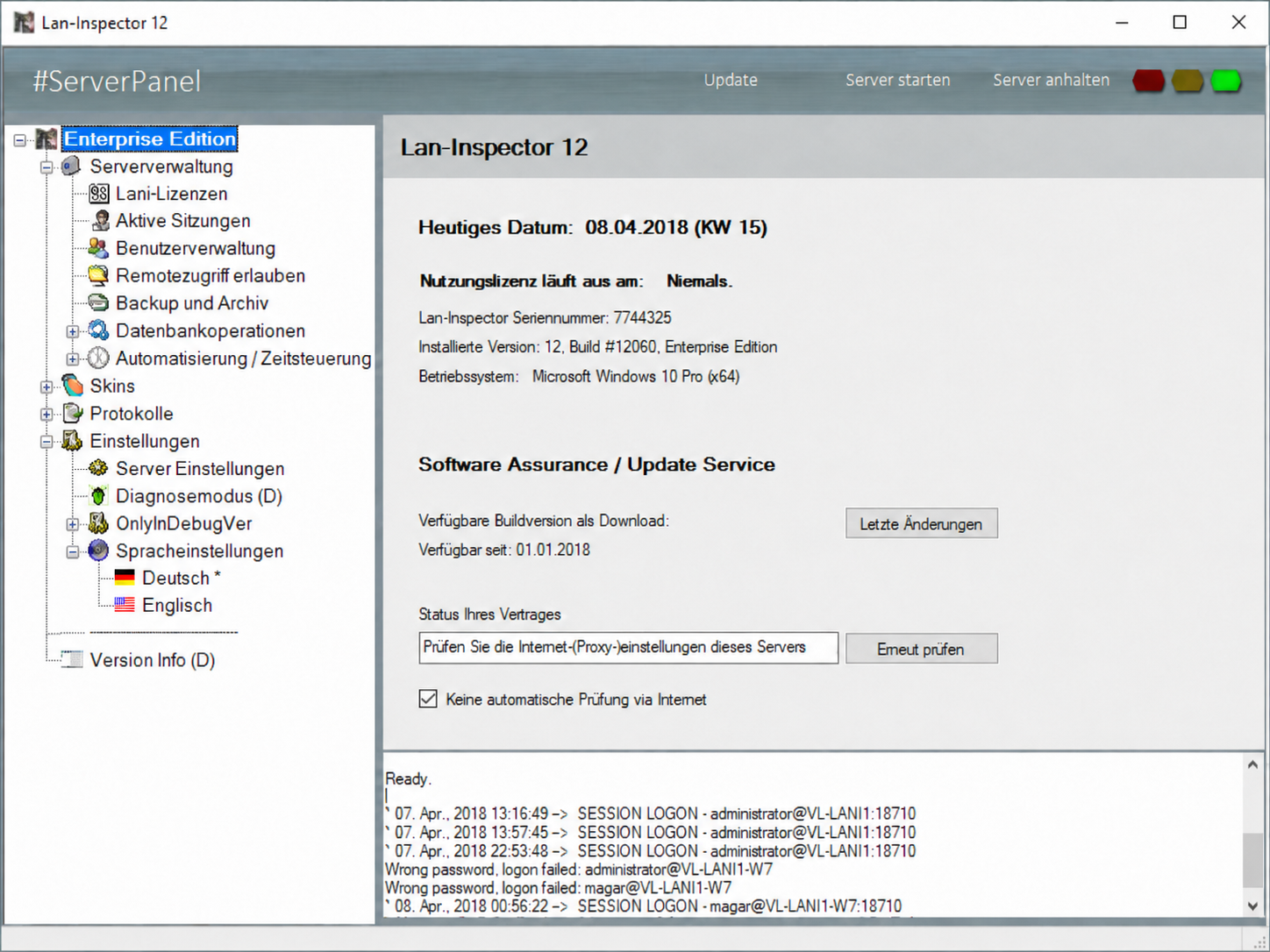Viewport: 1270px width, 952px height.
Task: Uncheck Keine automatische Prüfung via Internet
Action: point(428,699)
